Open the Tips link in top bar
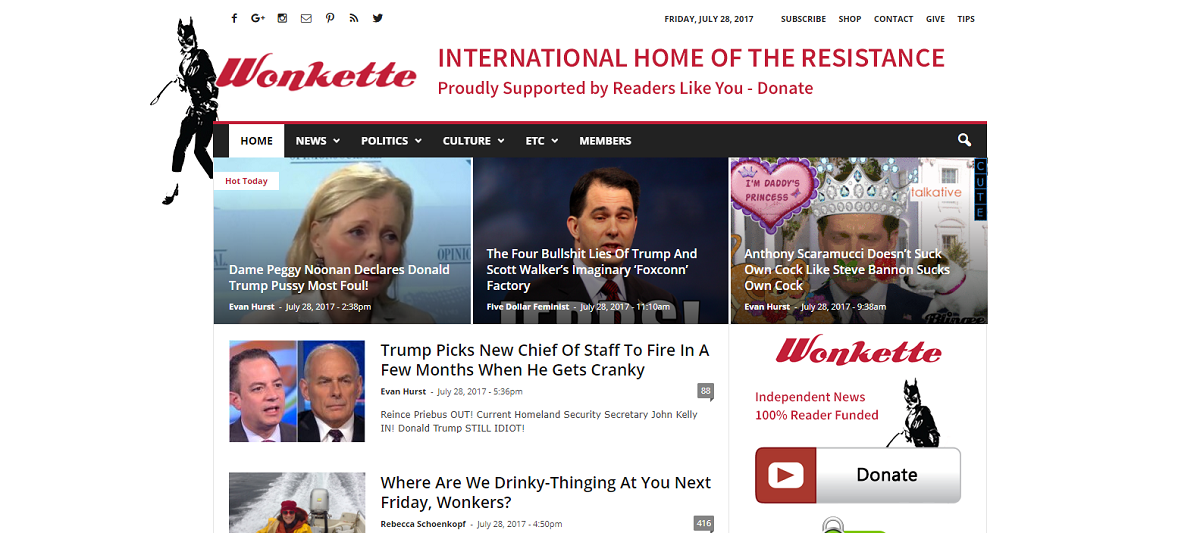The height and width of the screenshot is (533, 1200). click(x=966, y=19)
